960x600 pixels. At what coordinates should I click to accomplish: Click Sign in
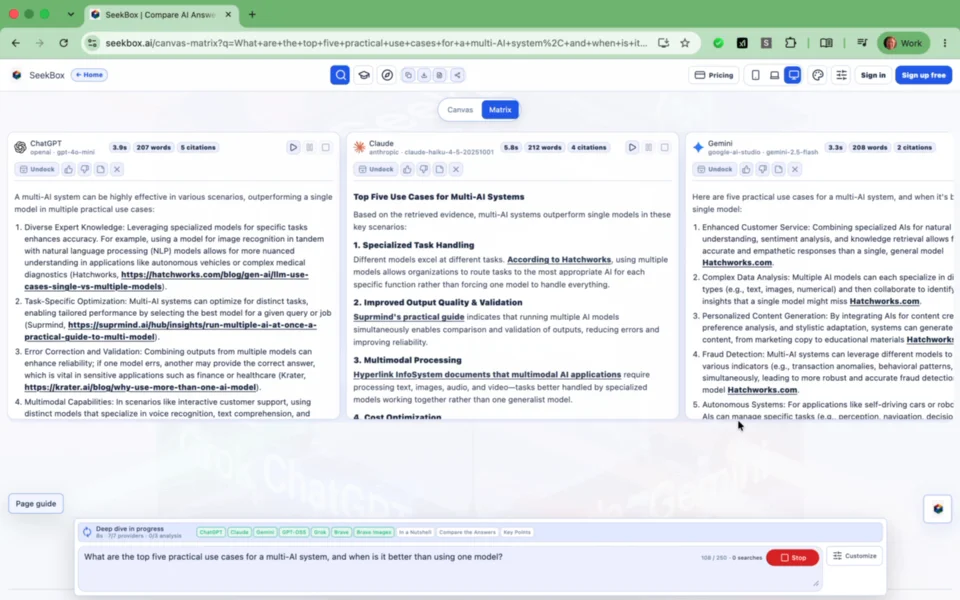click(x=873, y=75)
